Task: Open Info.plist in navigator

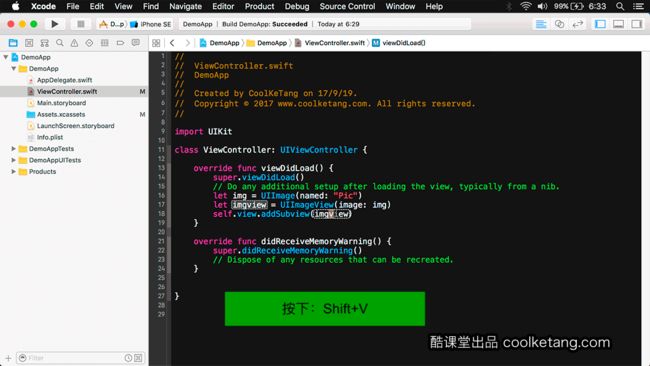Action: tap(50, 137)
